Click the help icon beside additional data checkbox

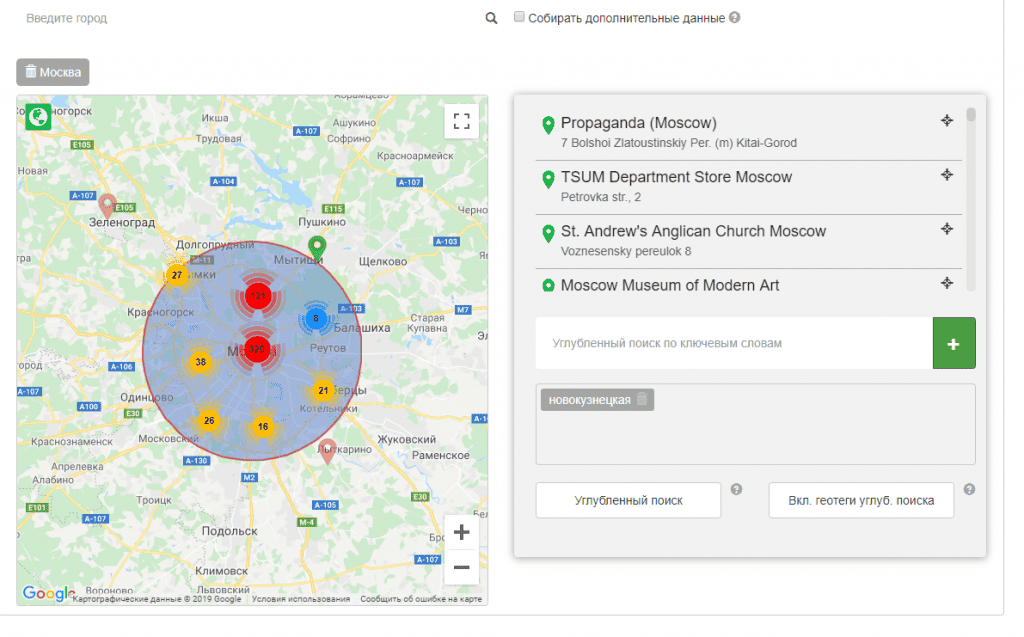(735, 18)
